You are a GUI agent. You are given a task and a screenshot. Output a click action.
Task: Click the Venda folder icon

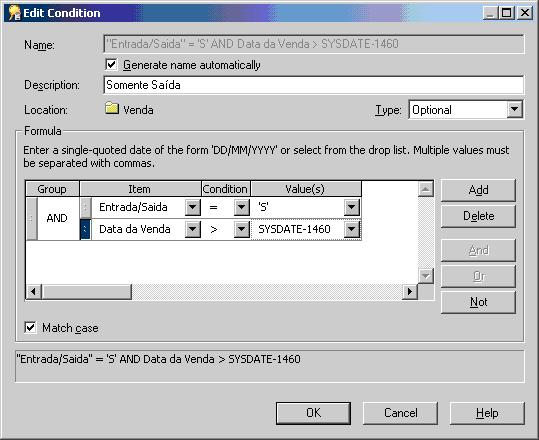(112, 108)
